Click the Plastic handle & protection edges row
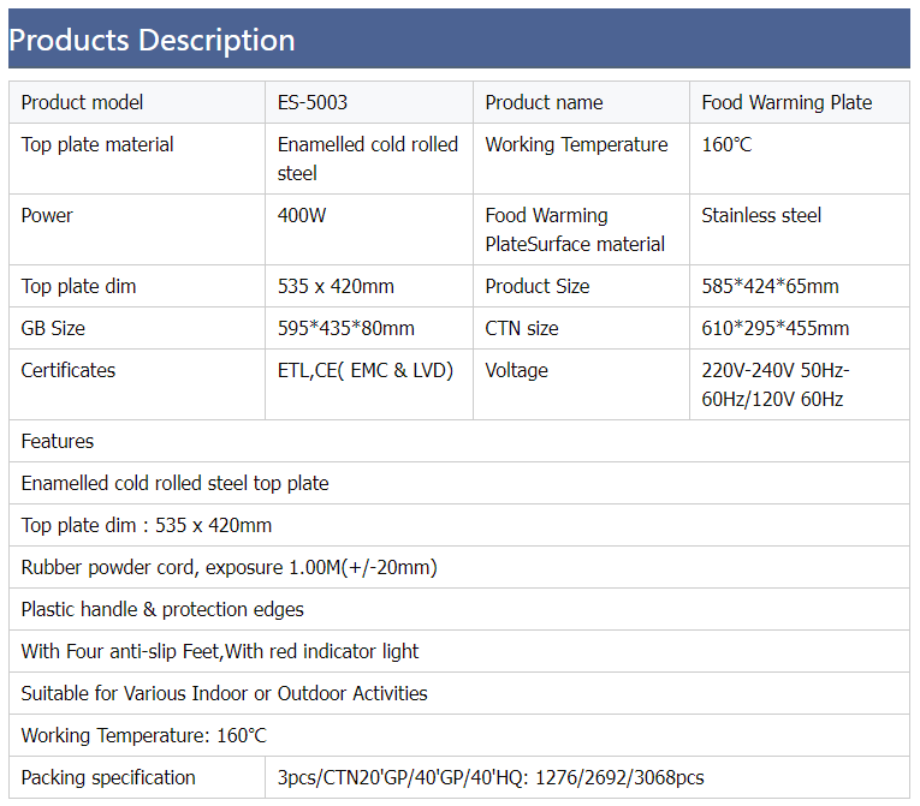Viewport: 920px width, 806px height. [x=162, y=610]
